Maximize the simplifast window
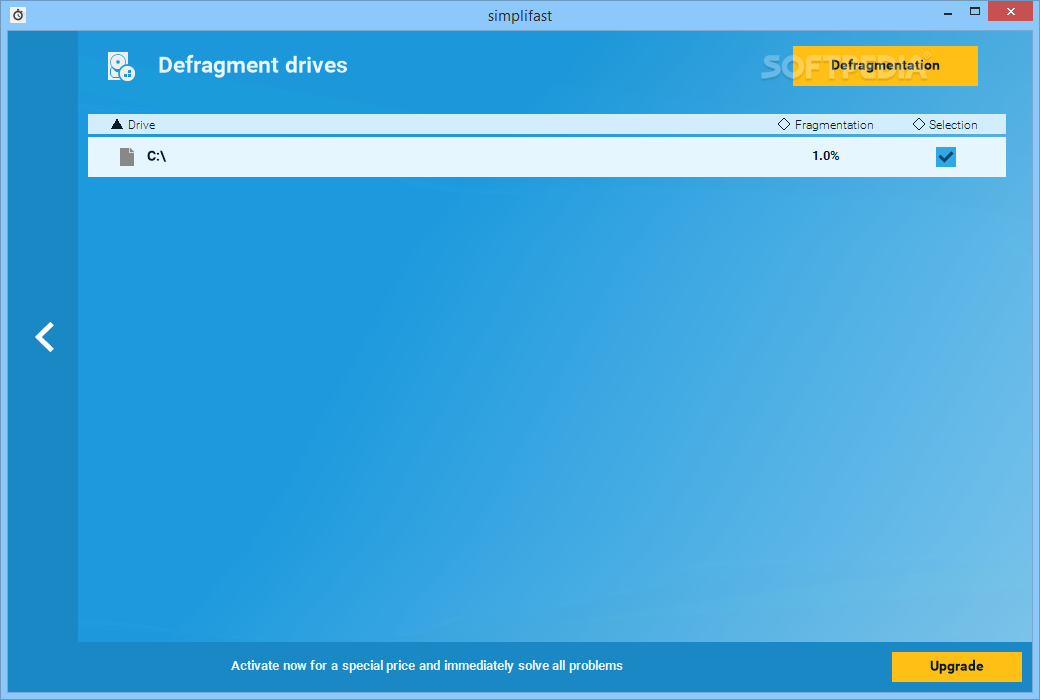 975,11
